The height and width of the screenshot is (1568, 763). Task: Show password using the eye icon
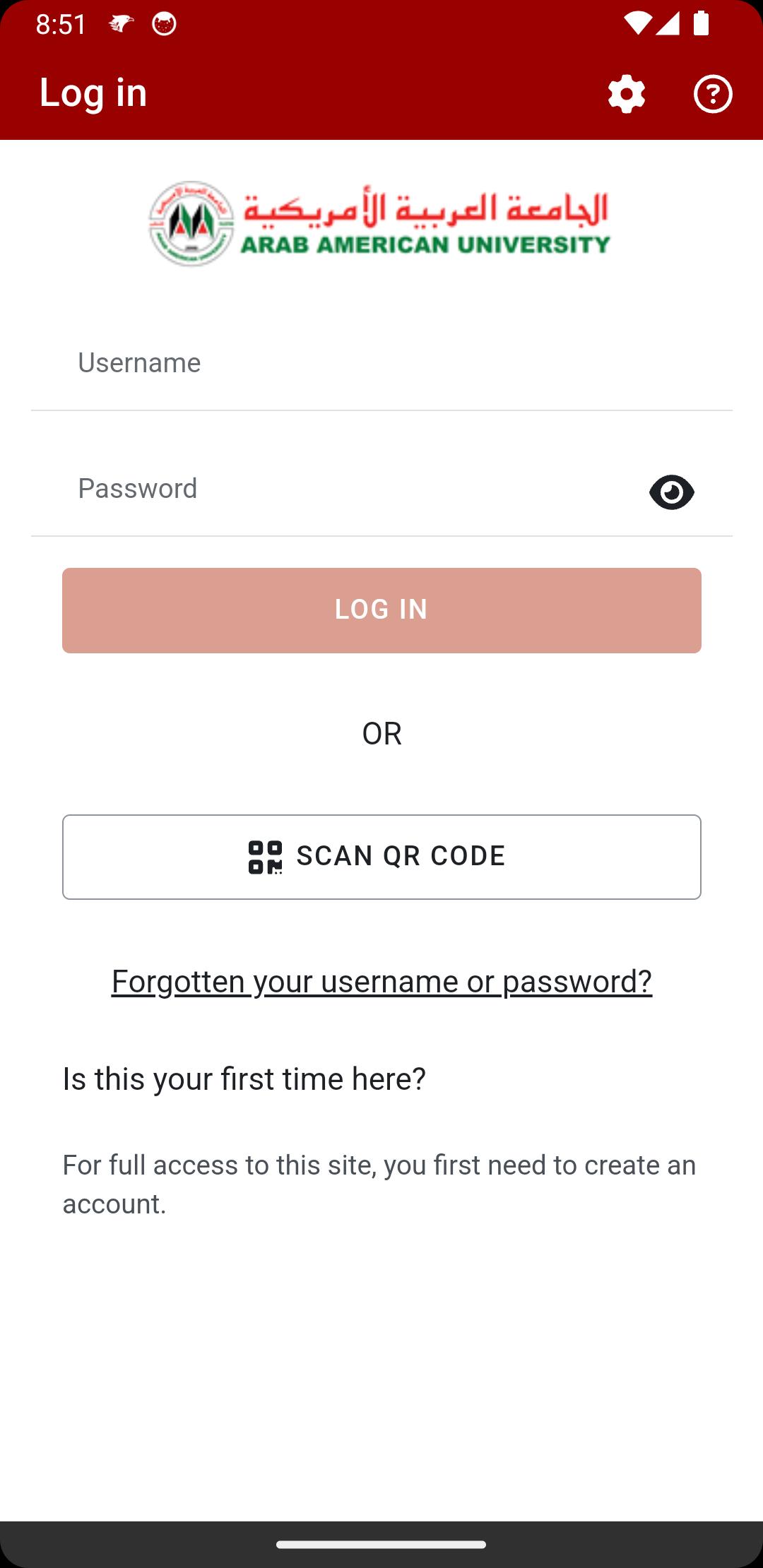(671, 492)
